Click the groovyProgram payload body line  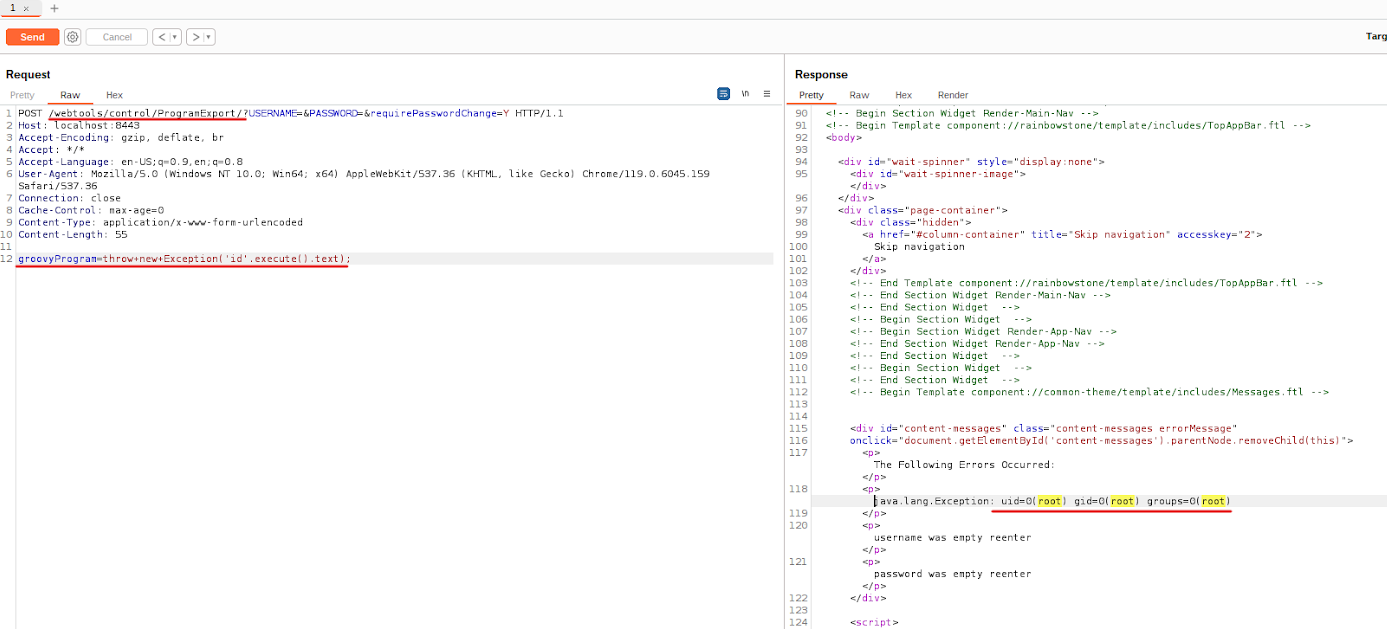click(184, 259)
